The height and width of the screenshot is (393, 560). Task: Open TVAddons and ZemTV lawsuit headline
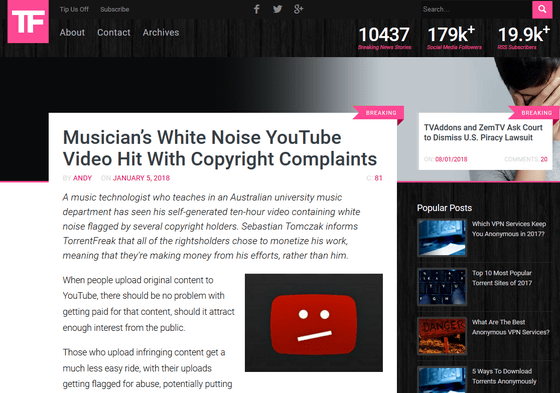(x=483, y=133)
